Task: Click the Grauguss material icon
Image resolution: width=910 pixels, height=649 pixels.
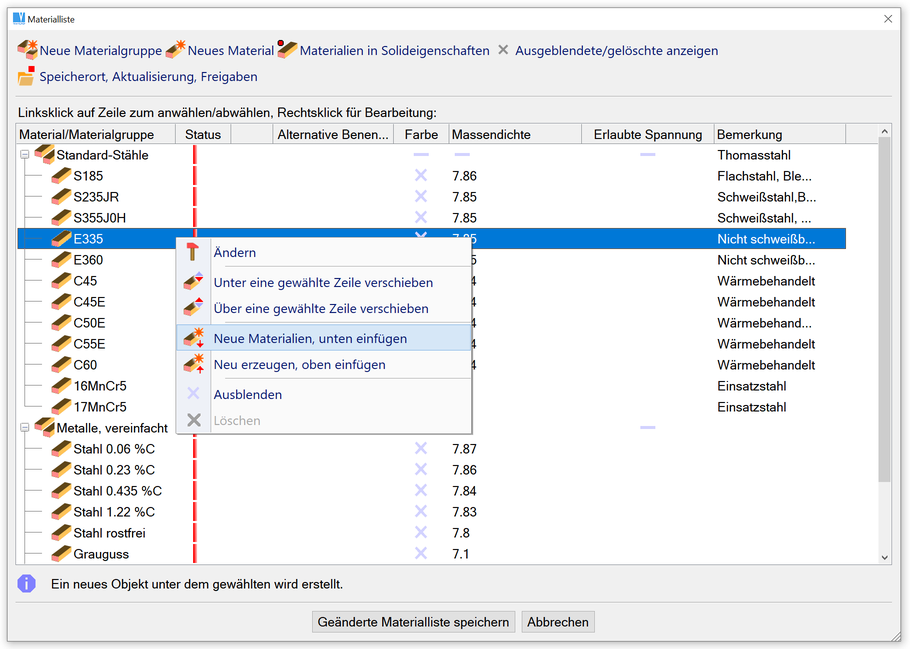Action: pyautogui.click(x=61, y=554)
